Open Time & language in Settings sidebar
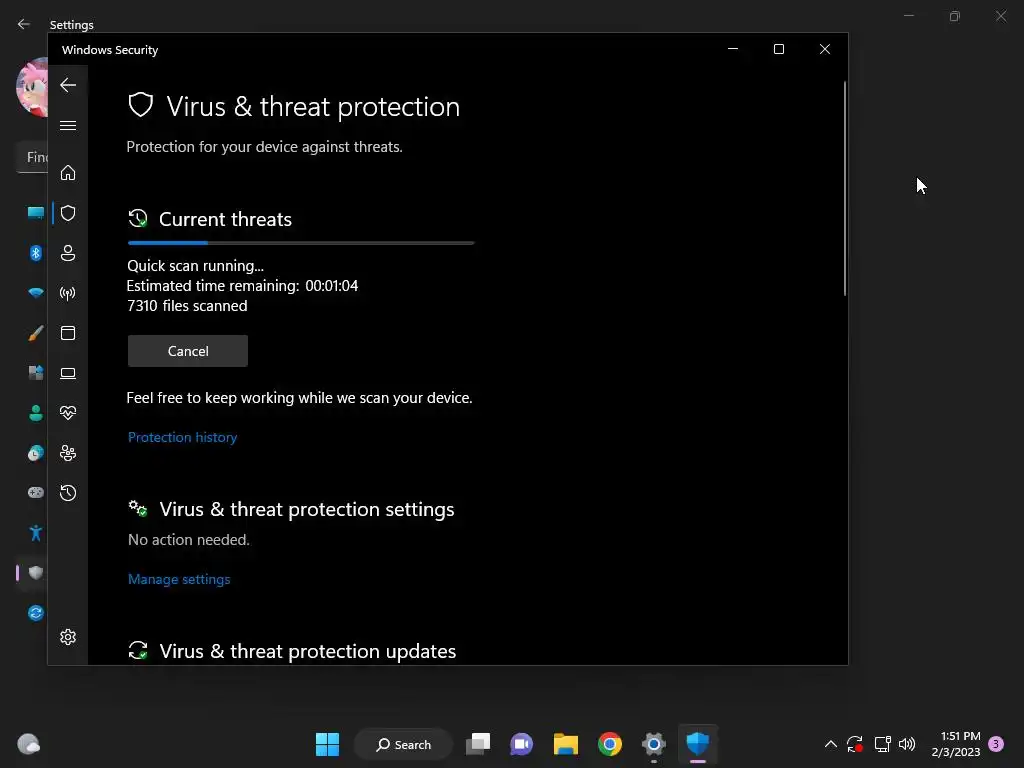This screenshot has width=1024, height=768. (x=36, y=453)
